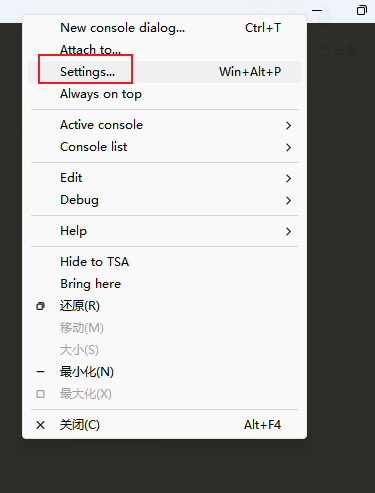Click the restore icon beside 还原(R)
Viewport: 375px width, 493px height.
tap(40, 306)
